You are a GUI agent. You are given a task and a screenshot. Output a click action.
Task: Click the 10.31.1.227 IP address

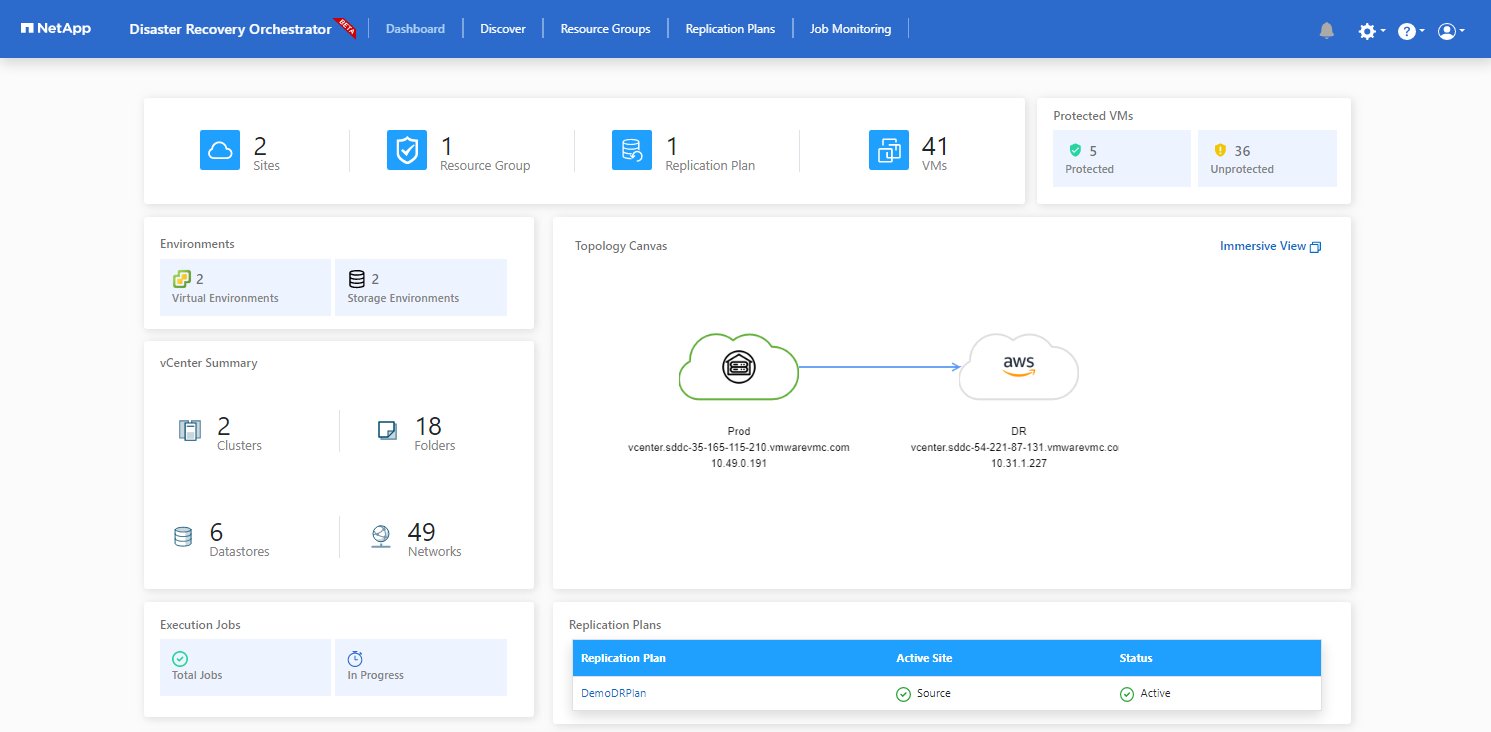pos(1017,463)
